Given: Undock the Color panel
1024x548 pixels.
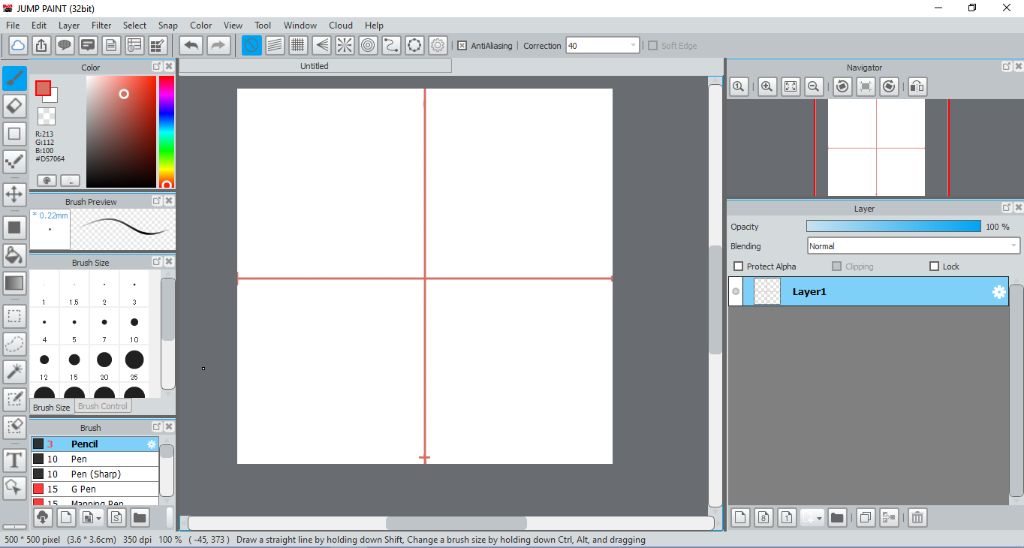Looking at the screenshot, I should pyautogui.click(x=157, y=67).
